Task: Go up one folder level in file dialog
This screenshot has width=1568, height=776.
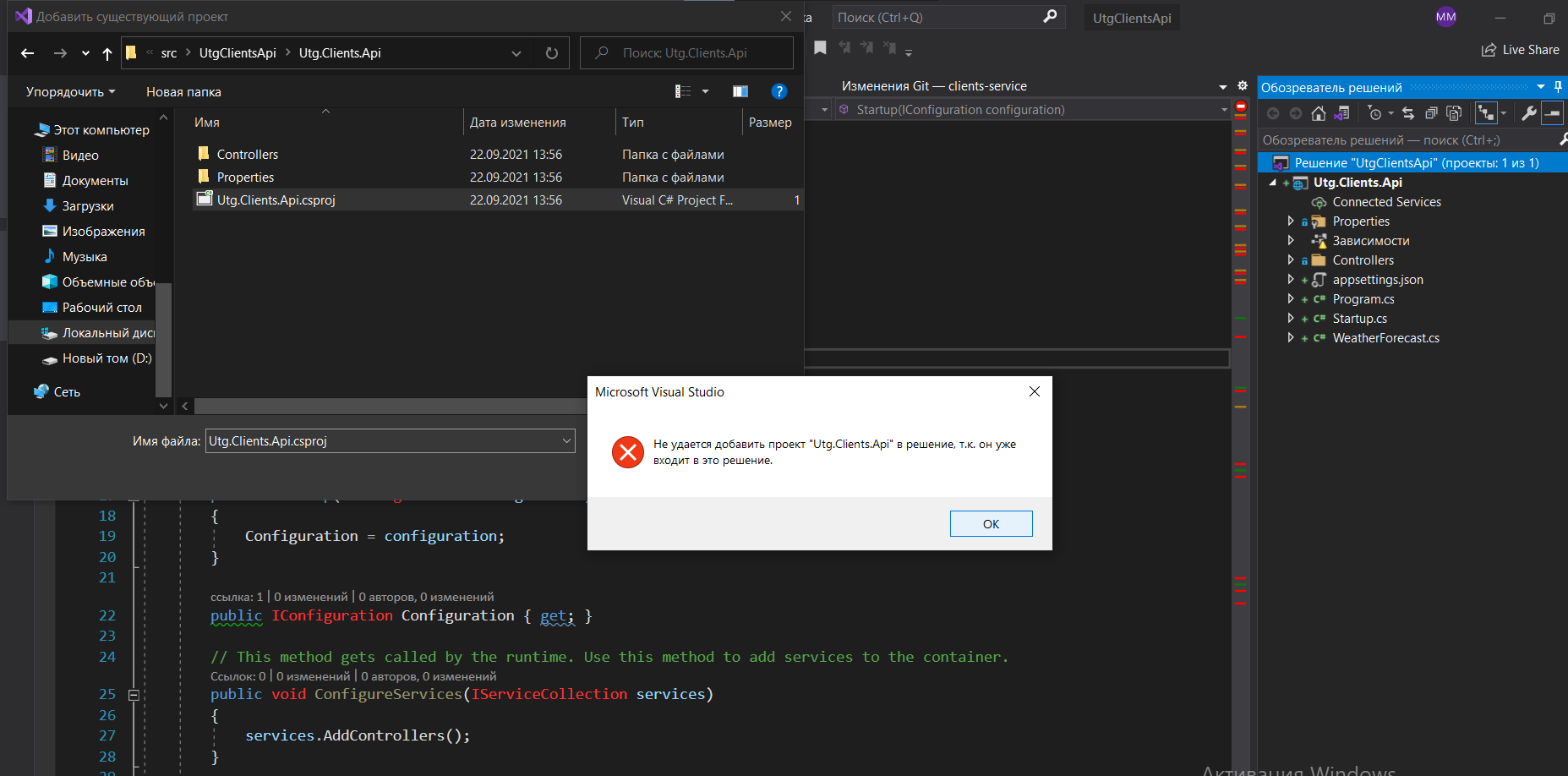Action: coord(107,53)
